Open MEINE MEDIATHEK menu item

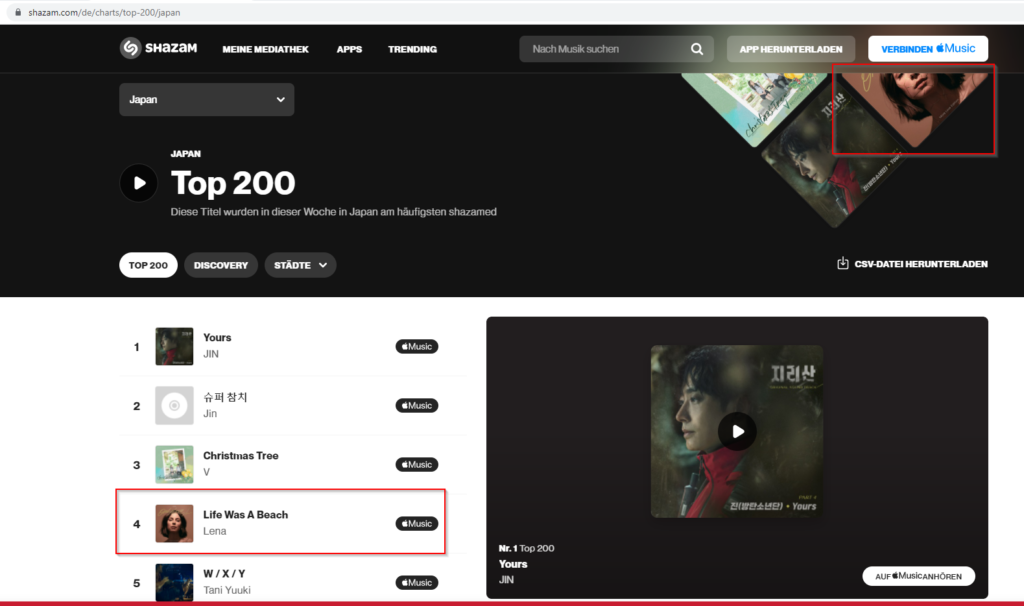tap(265, 49)
